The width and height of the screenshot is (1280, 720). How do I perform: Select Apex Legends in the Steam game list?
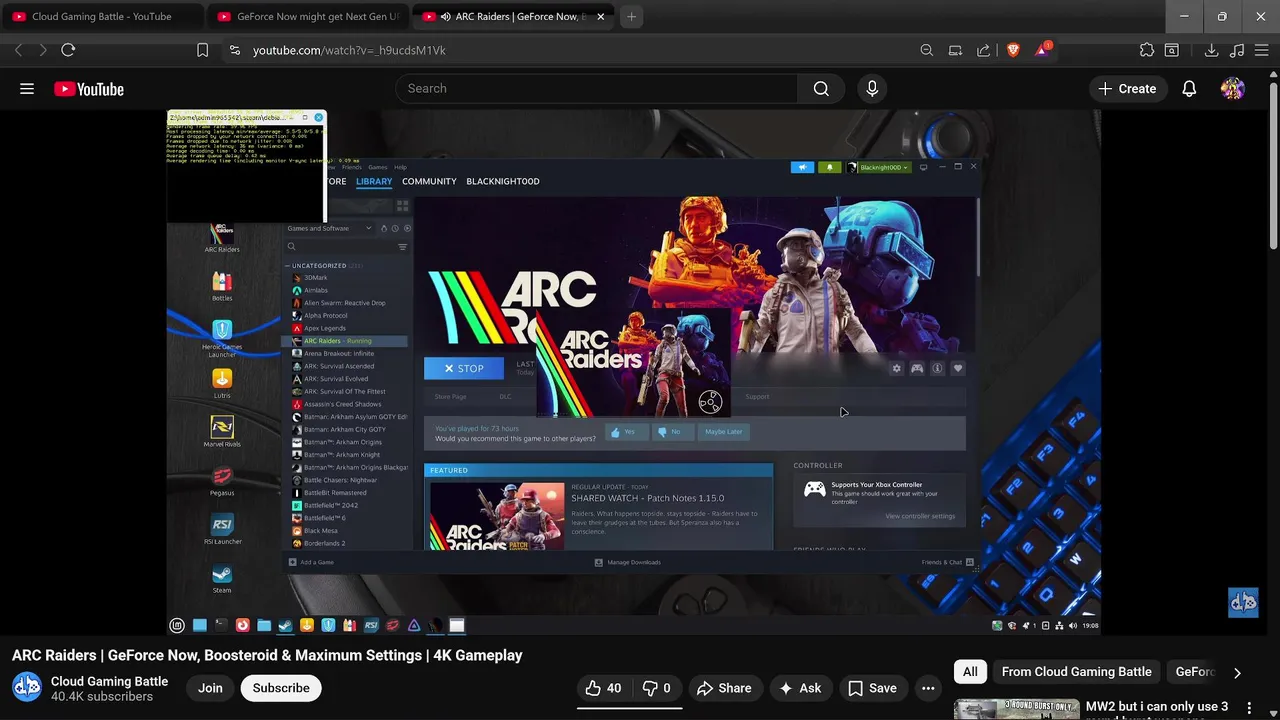[x=325, y=328]
